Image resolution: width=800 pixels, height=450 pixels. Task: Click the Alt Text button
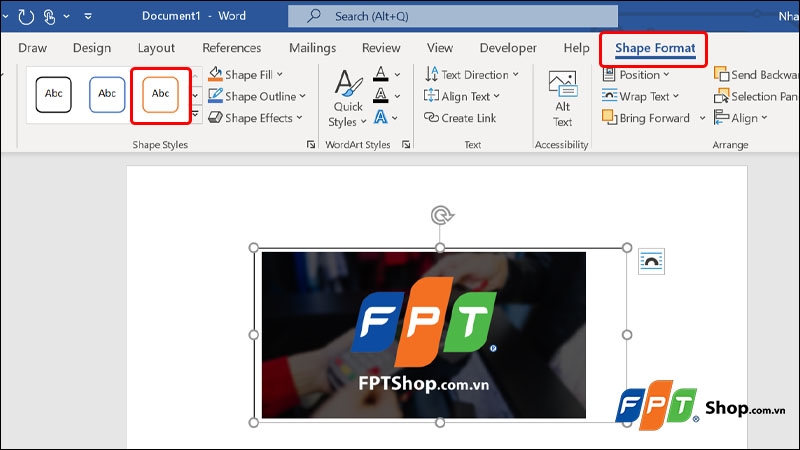pos(562,99)
